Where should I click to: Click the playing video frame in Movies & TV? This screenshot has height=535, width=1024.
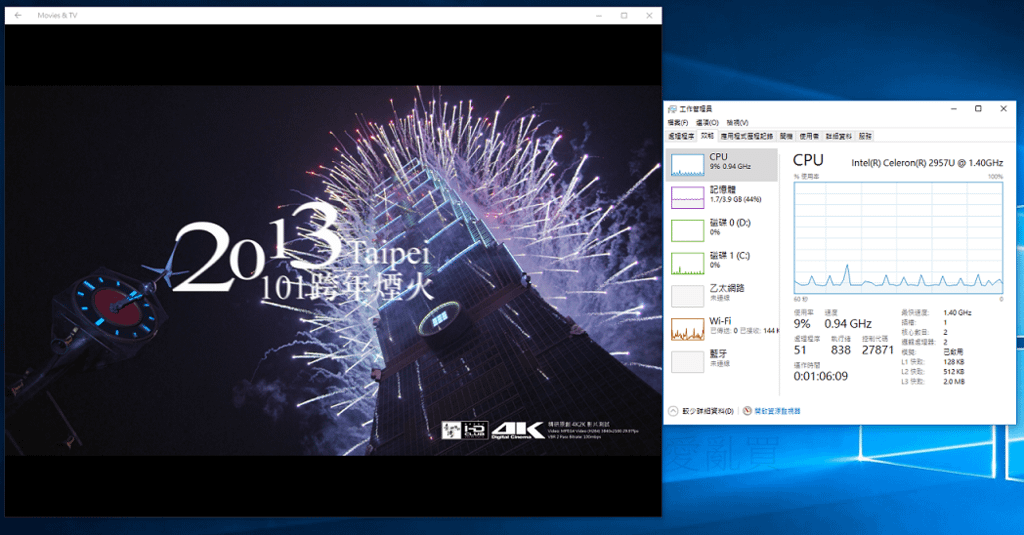click(x=333, y=270)
